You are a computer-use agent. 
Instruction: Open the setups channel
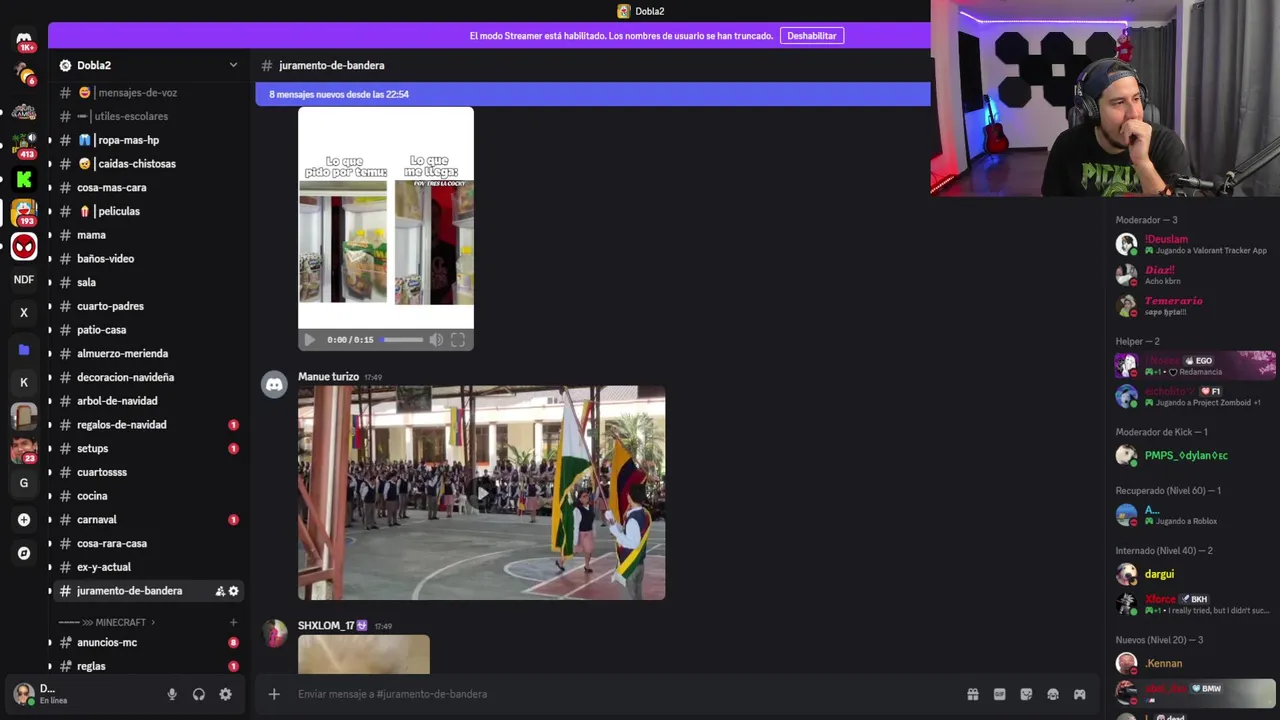click(149, 449)
